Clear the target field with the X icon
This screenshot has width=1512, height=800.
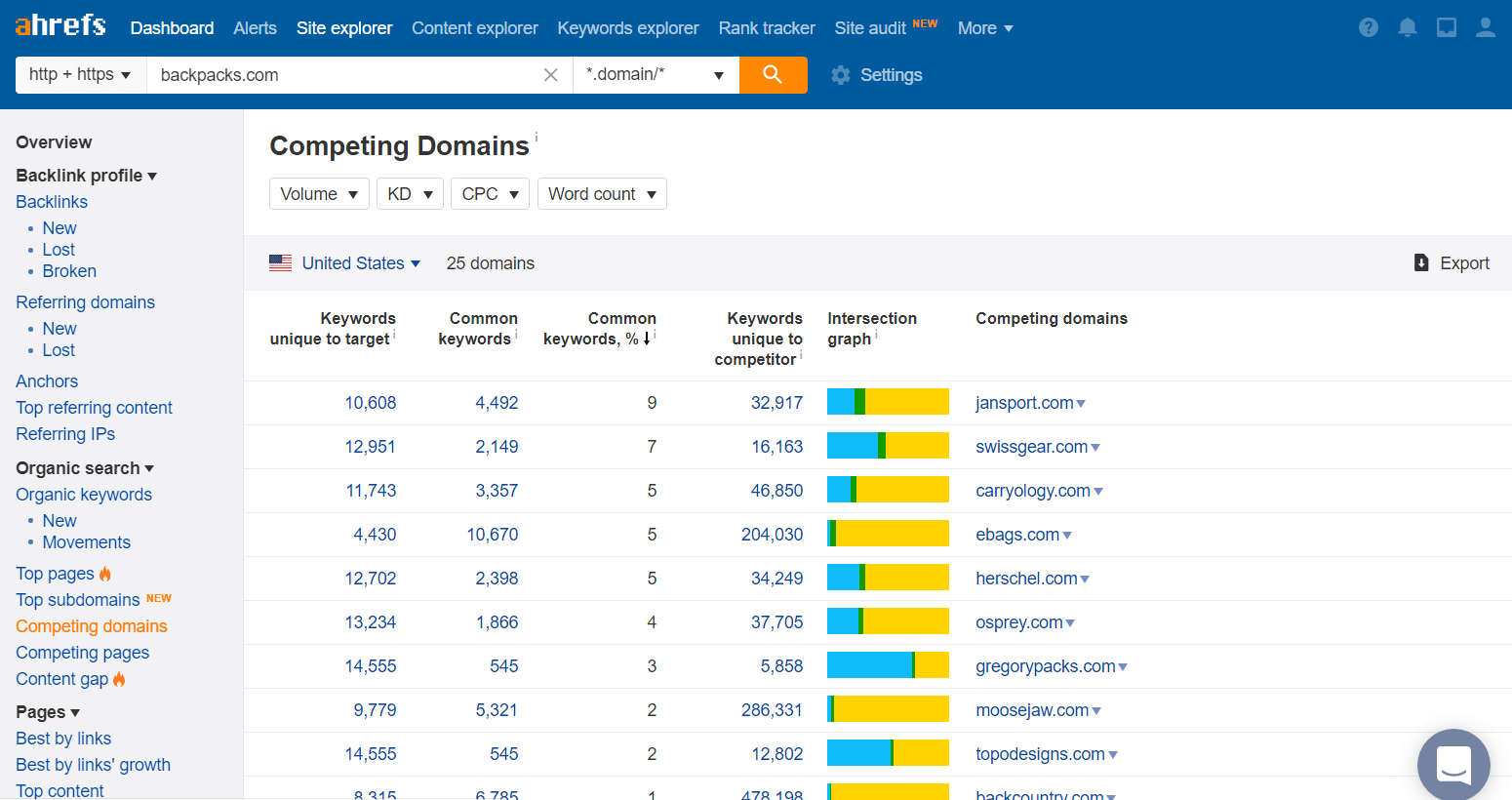tap(550, 74)
